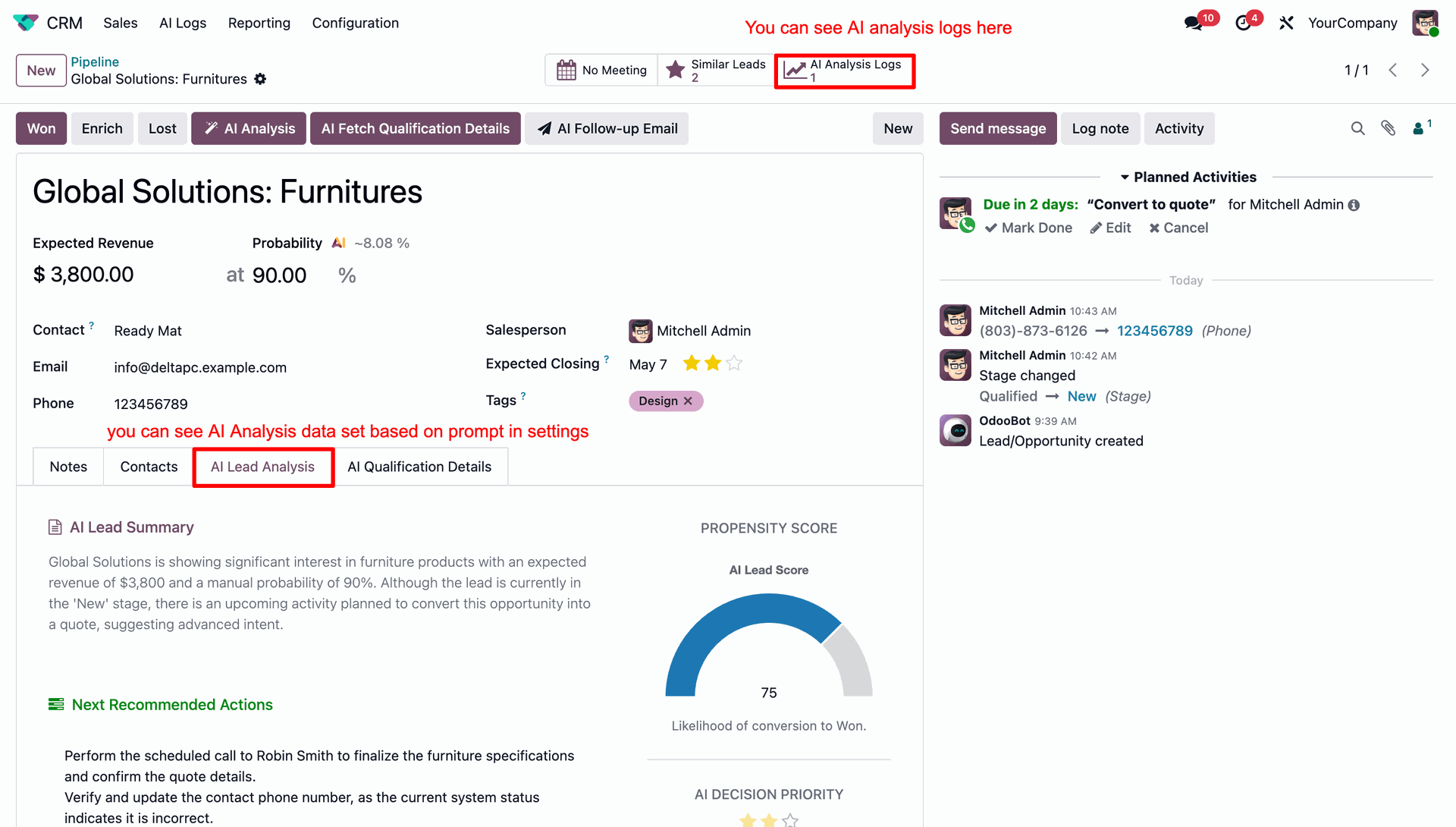Click the developer tools wrench icon
1456x827 pixels.
point(1286,23)
